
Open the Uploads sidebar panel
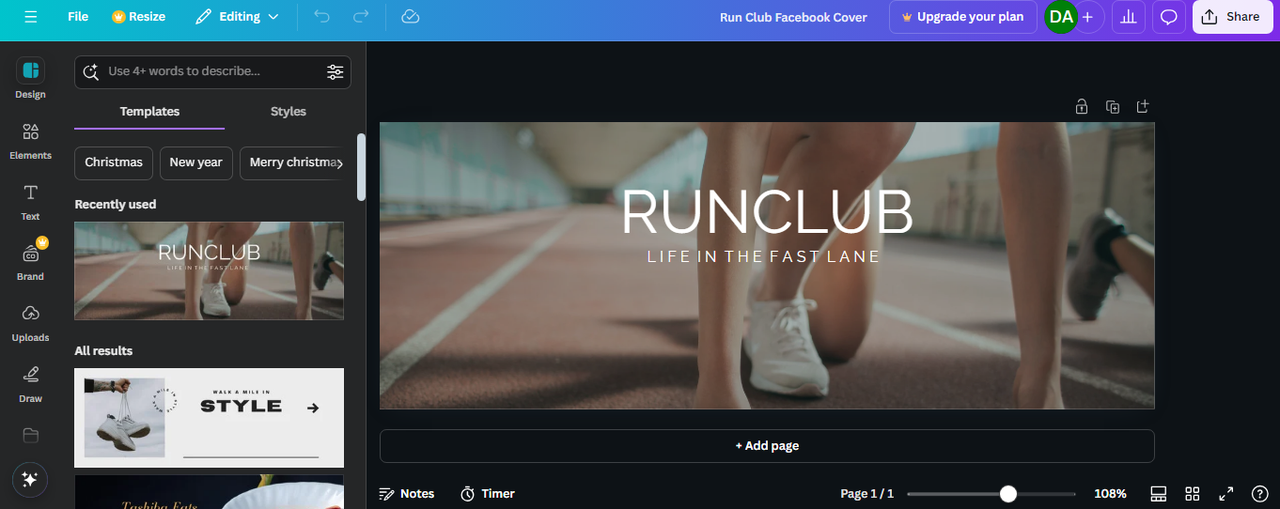31,323
